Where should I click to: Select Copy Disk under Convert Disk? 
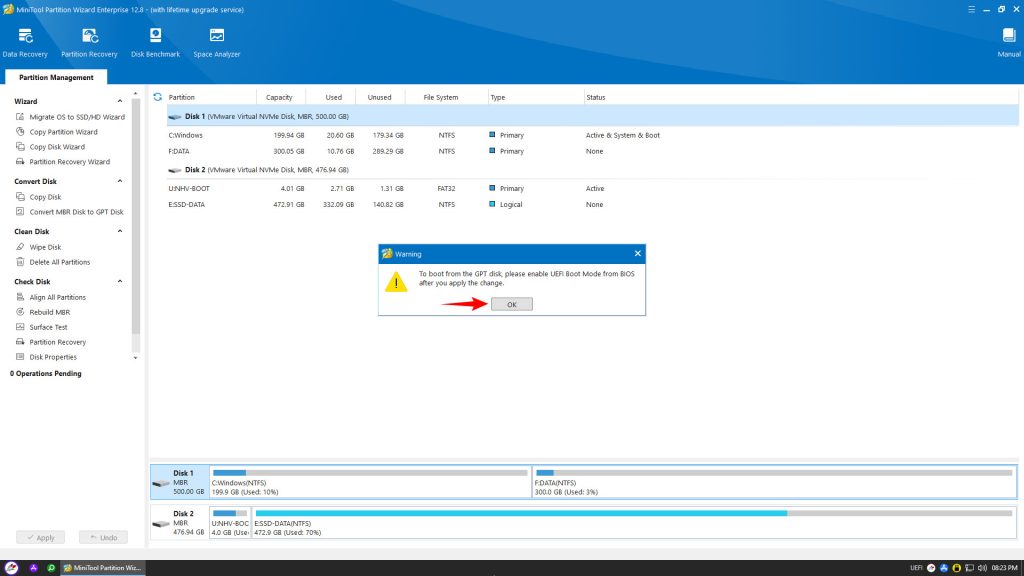39,197
